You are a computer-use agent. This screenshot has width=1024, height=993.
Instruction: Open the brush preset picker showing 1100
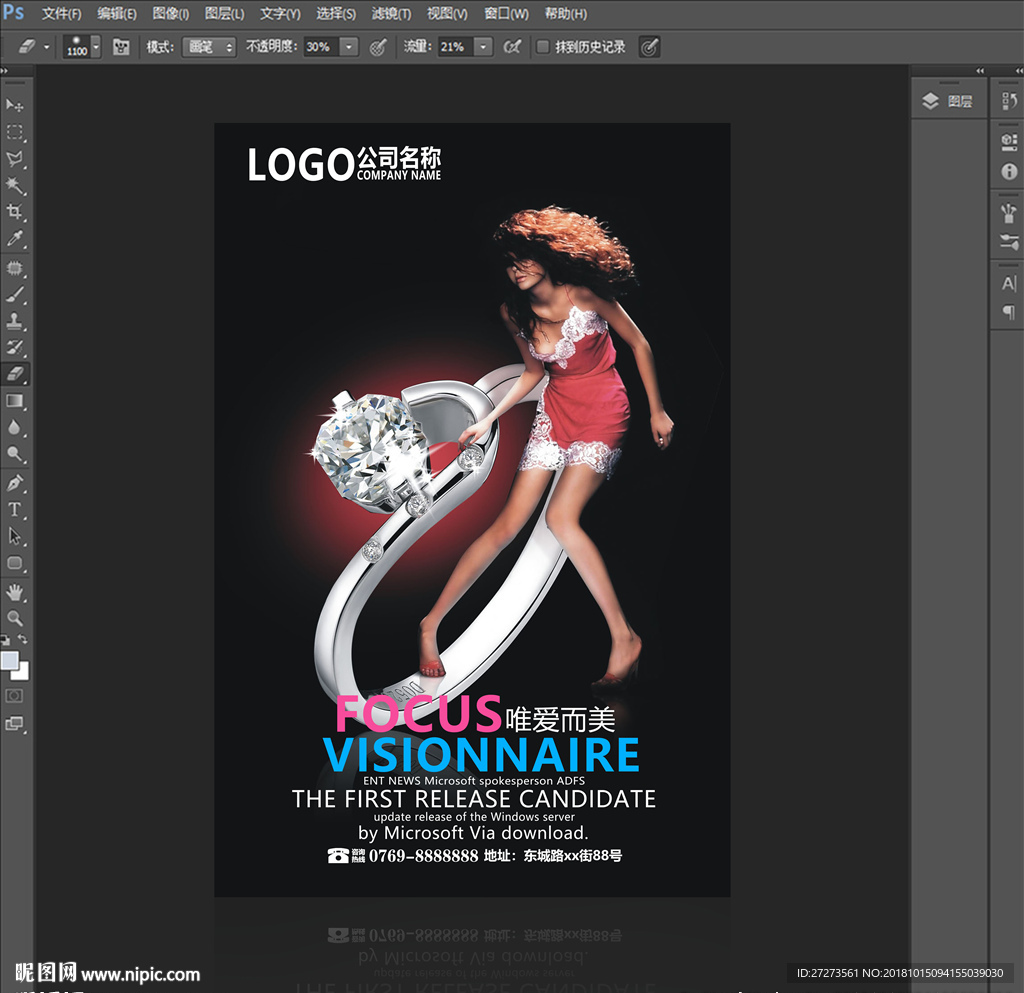click(x=82, y=47)
